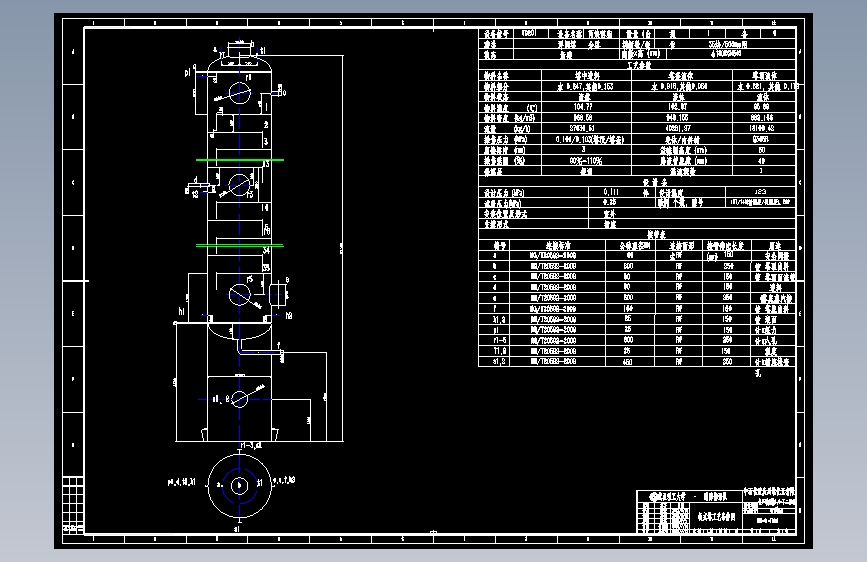Click the circular plan view below the column
867x562 pixels.
(x=239, y=486)
